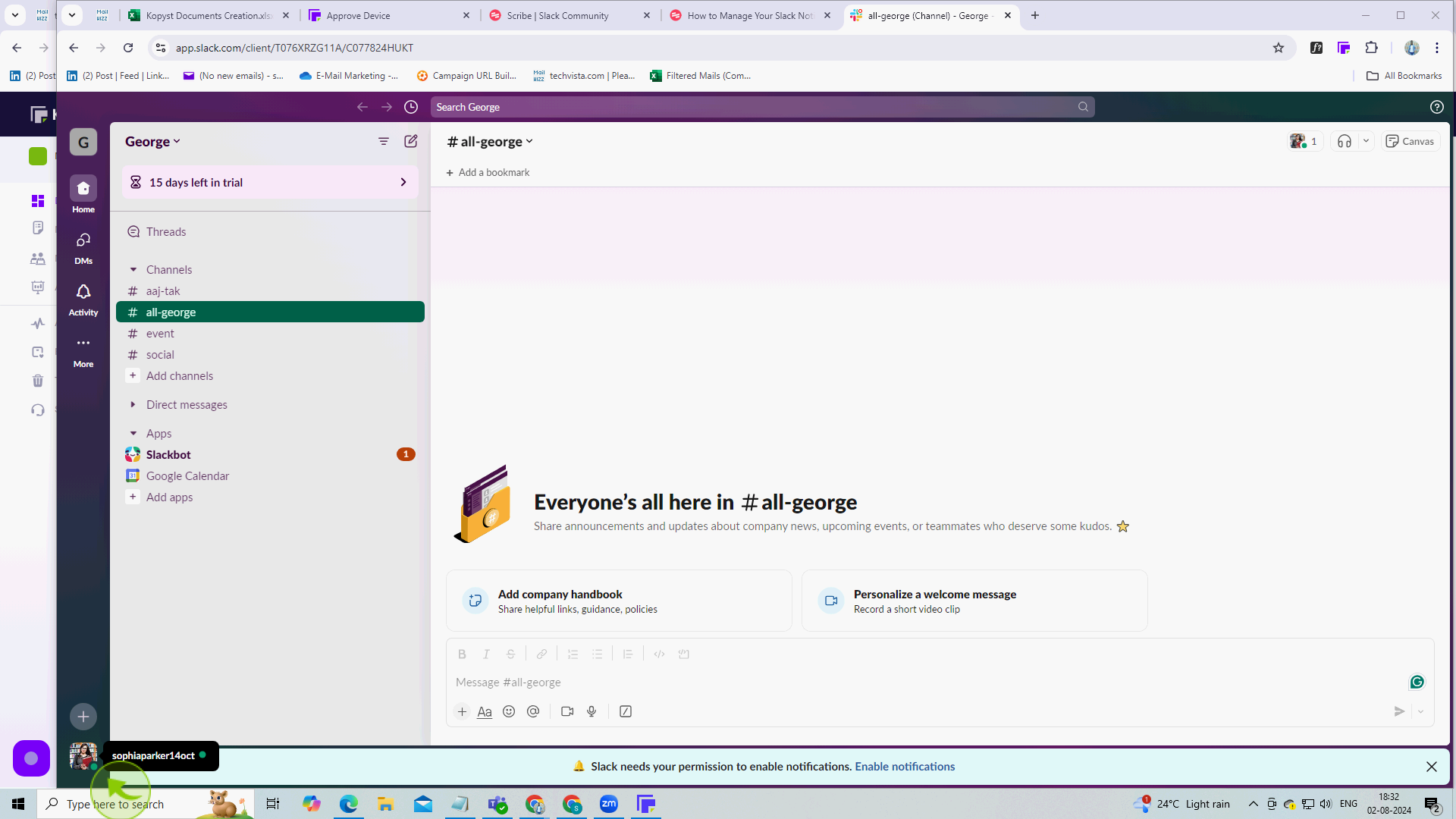Open huddle options dropdown arrow
Screen dimensions: 1456x819
pos(1366,141)
